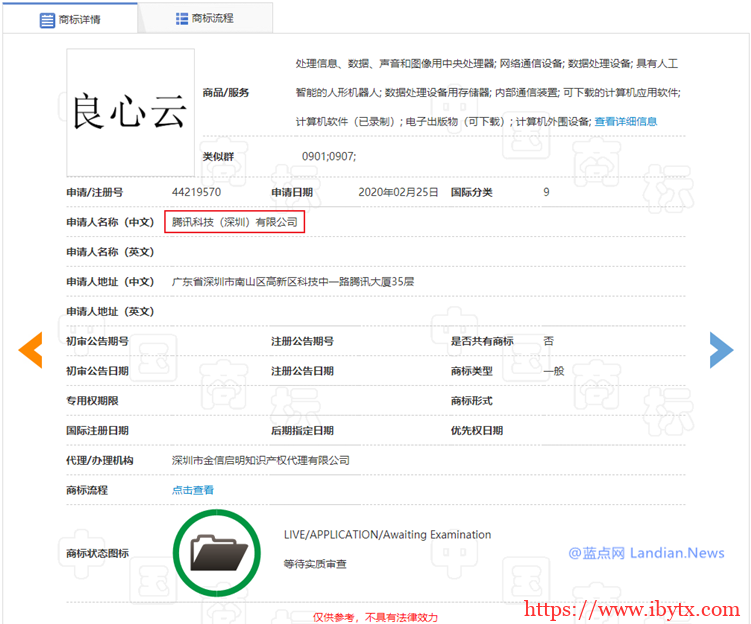
Task: Click the international class value 9
Action: pos(546,192)
